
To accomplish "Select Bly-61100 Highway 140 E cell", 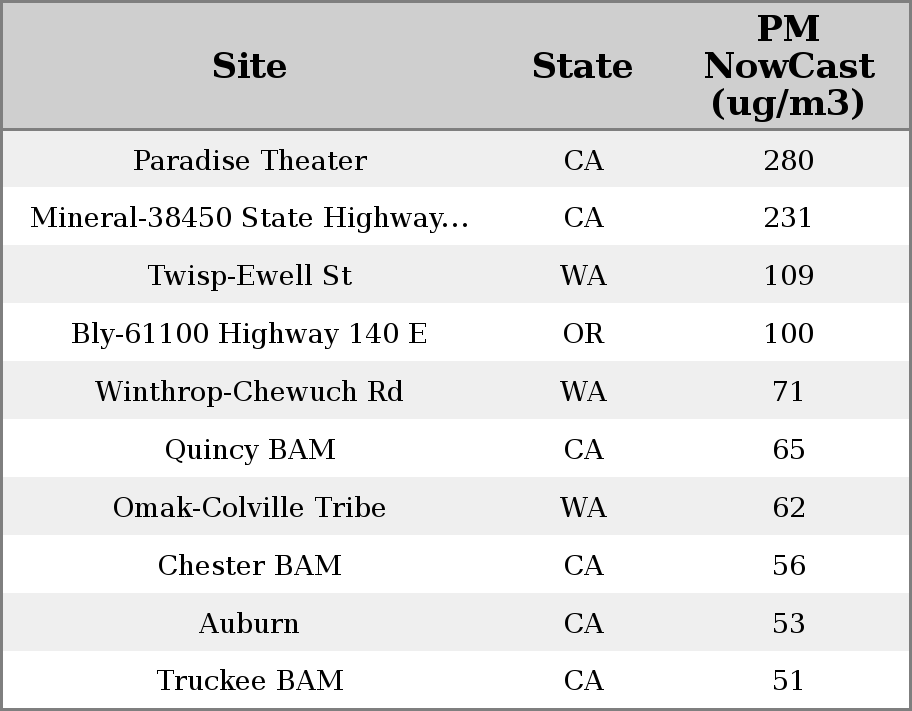I will tap(249, 334).
